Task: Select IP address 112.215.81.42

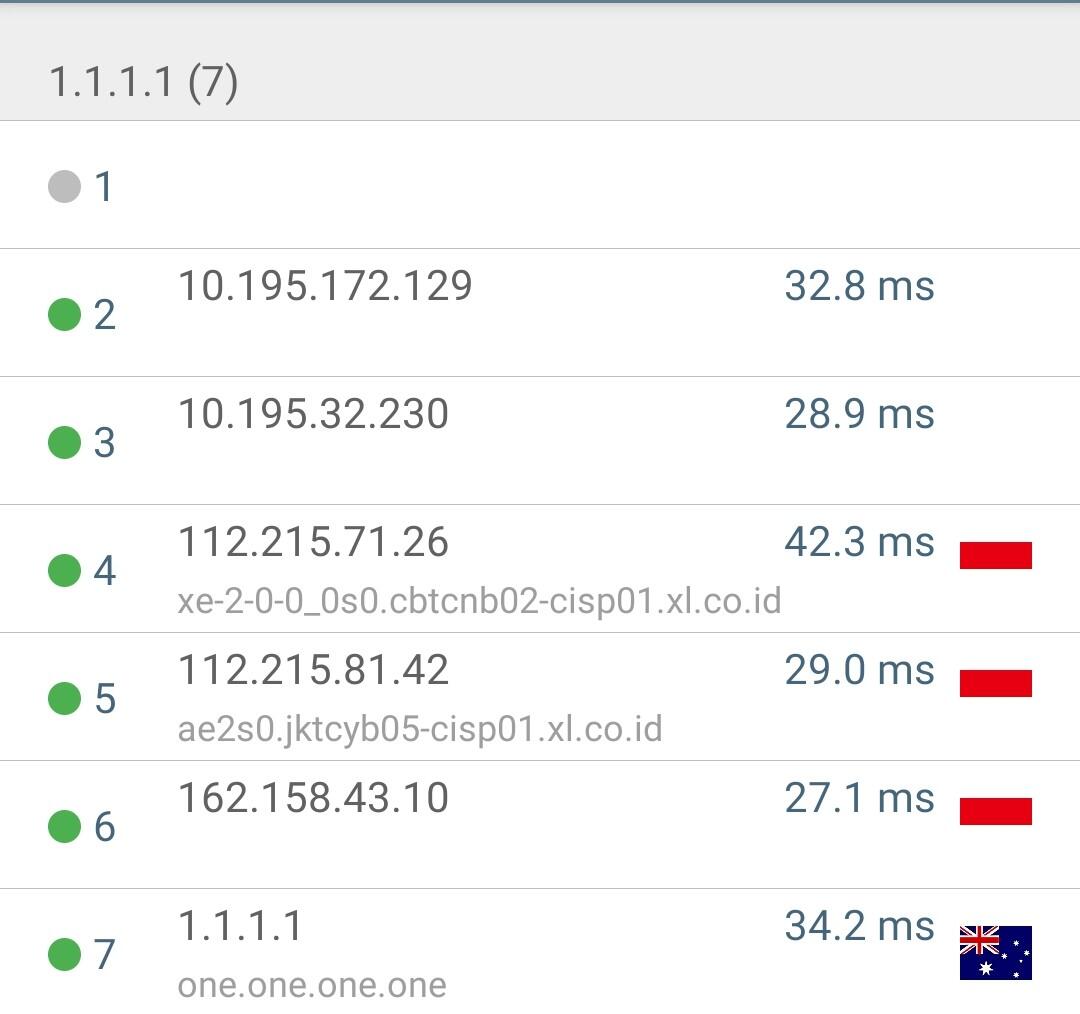Action: coord(313,670)
